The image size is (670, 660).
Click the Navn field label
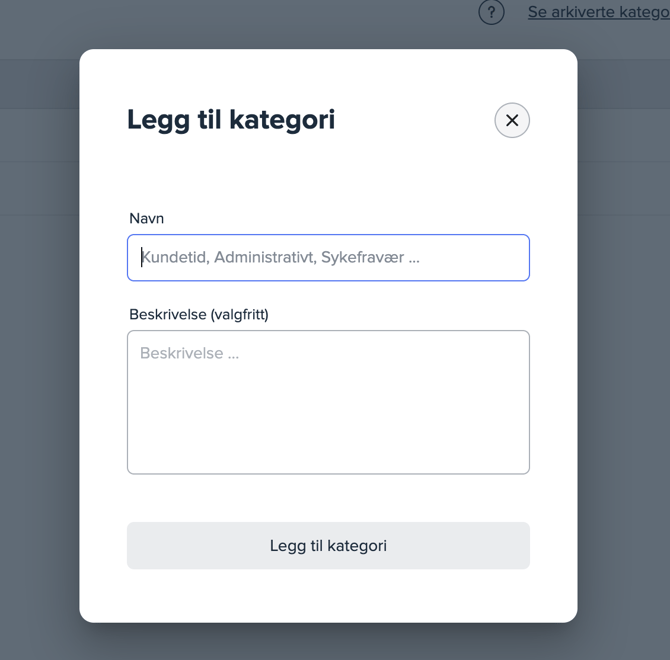147,218
